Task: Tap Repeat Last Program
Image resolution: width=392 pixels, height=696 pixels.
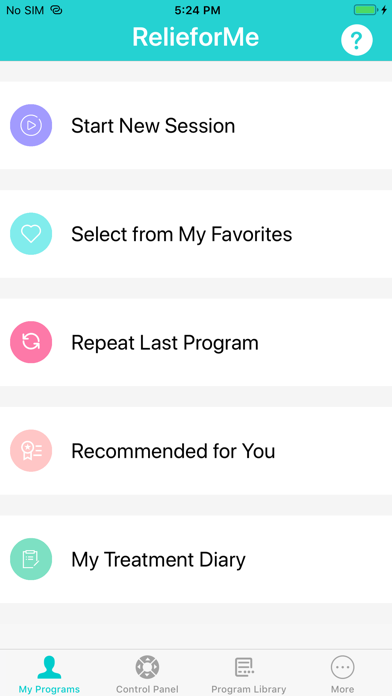Action: [x=196, y=342]
